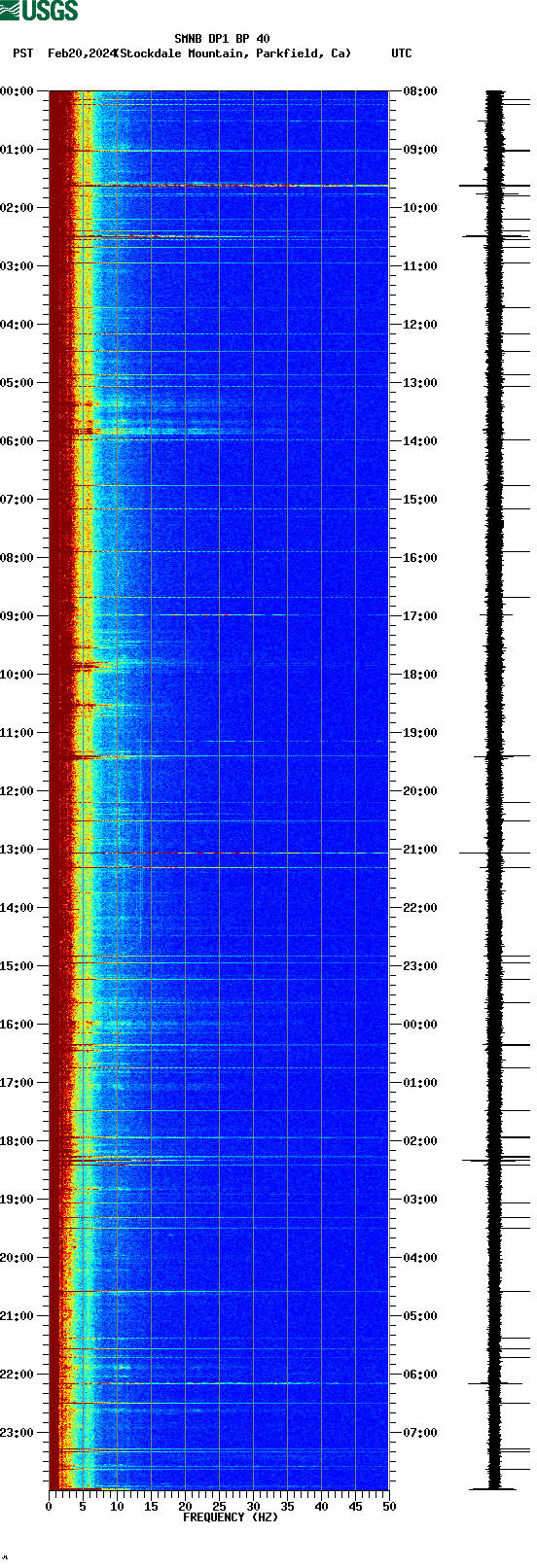Click the 20:00 UTC label on the right axis
537x1568 pixels.
pyautogui.click(x=420, y=791)
